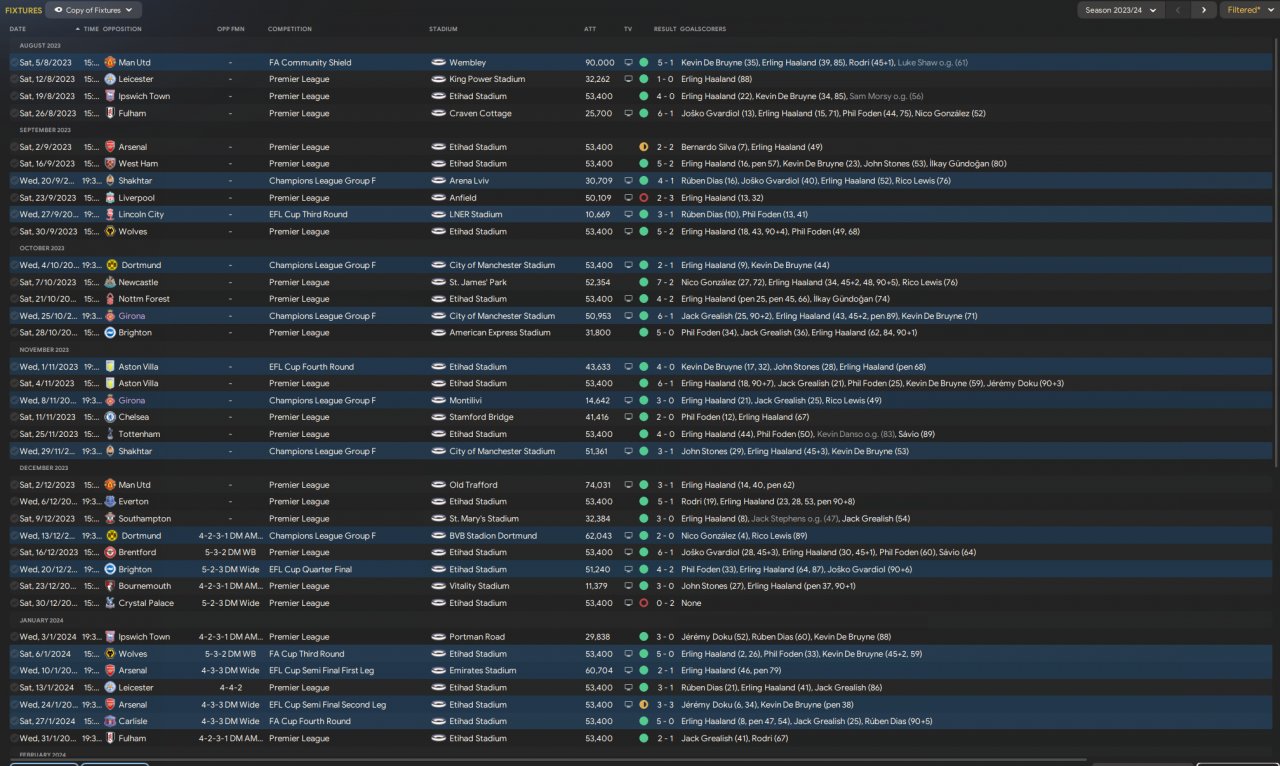The width and height of the screenshot is (1280, 766).
Task: Click the Bournemouth club badge
Action: [110, 587]
